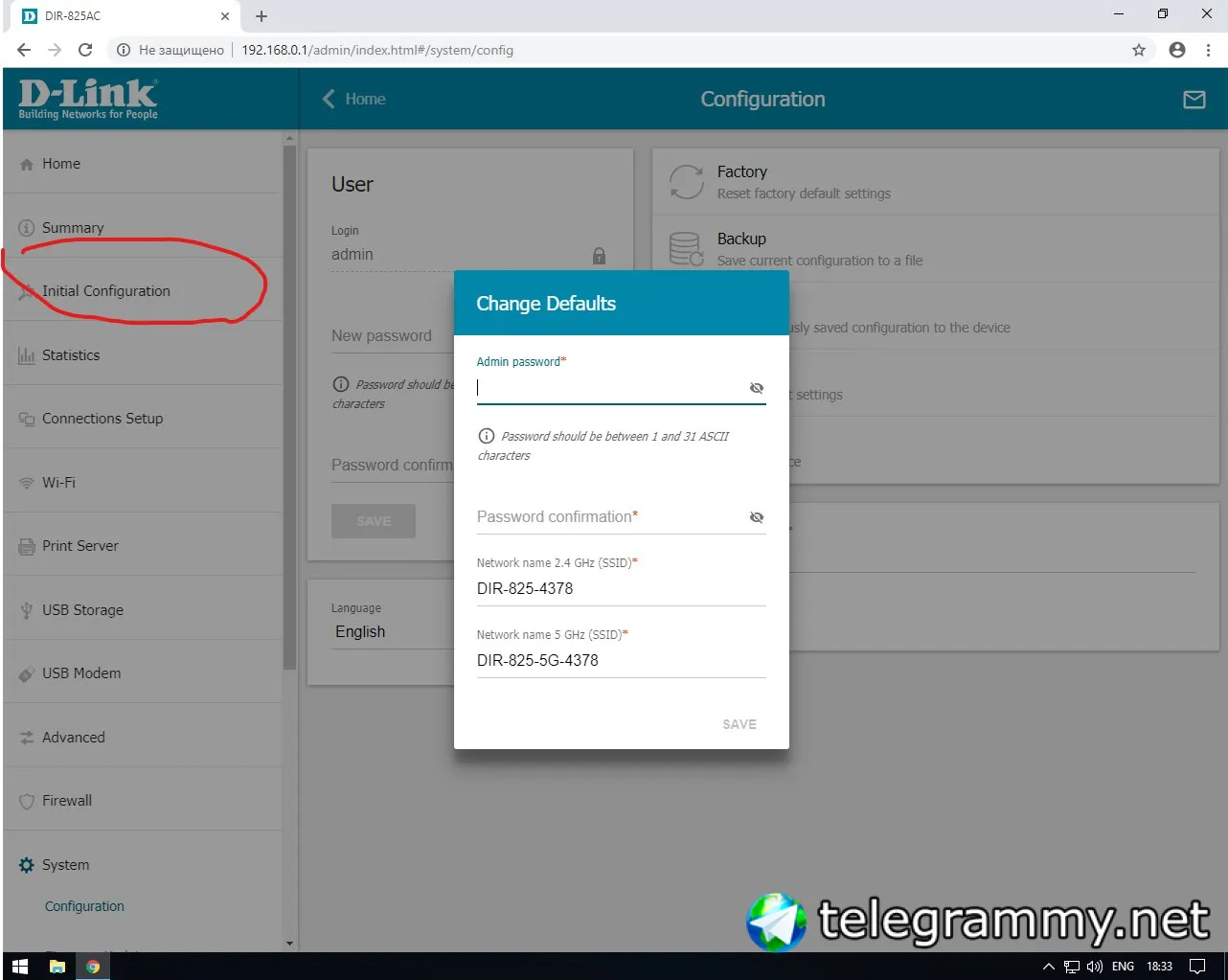Open the mail notifications icon in header

point(1194,100)
